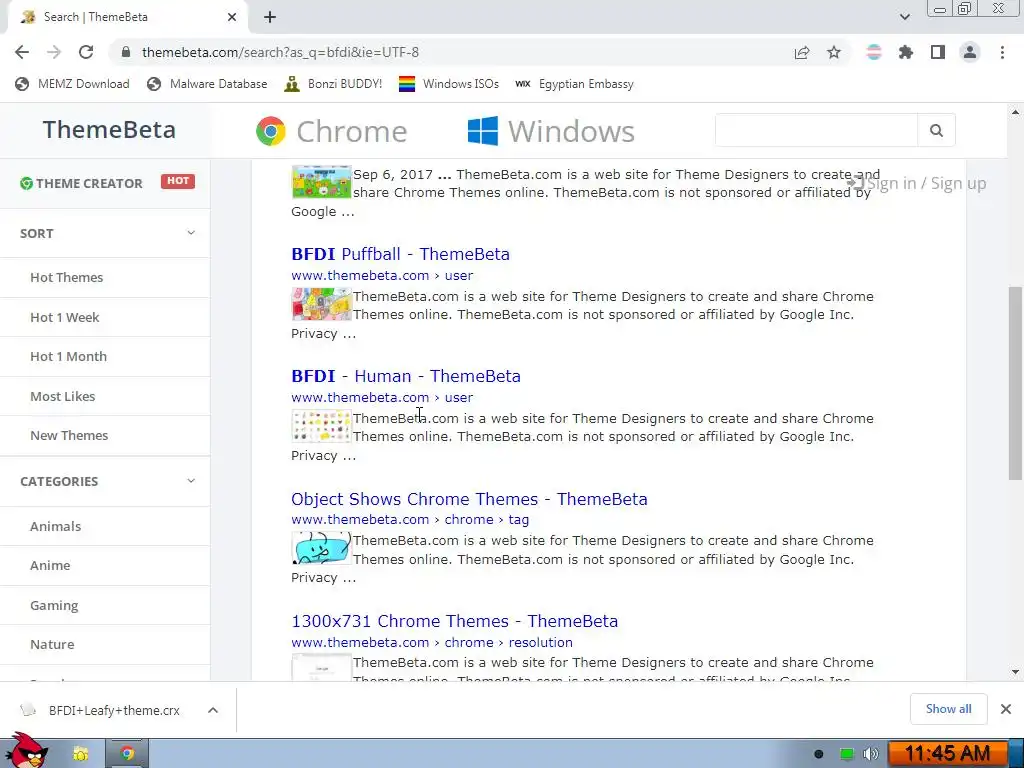Click the 'user' breadcrumb under BFDI Puffball
This screenshot has width=1024, height=768.
tap(458, 276)
